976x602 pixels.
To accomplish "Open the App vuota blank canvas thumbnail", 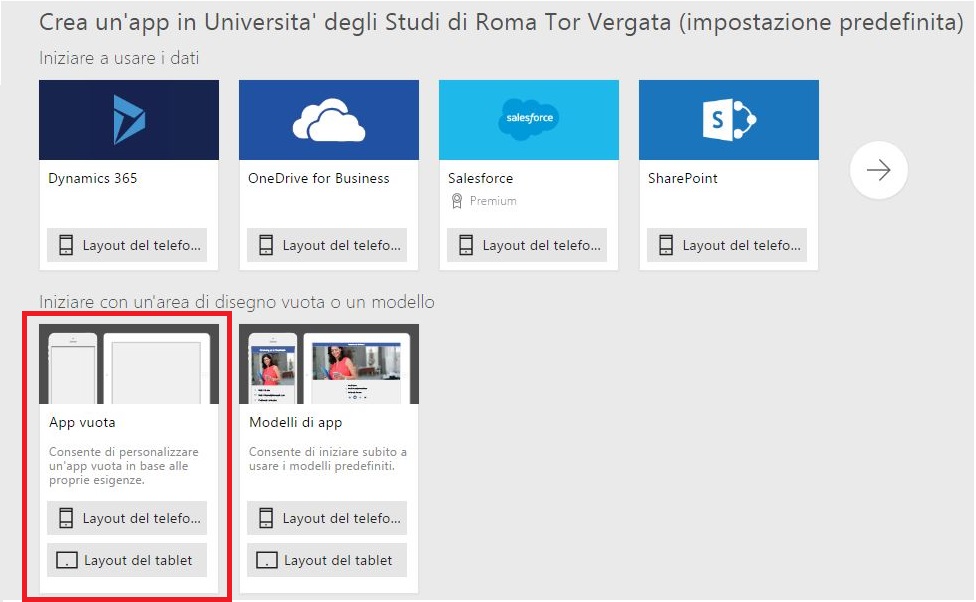I will coord(129,364).
